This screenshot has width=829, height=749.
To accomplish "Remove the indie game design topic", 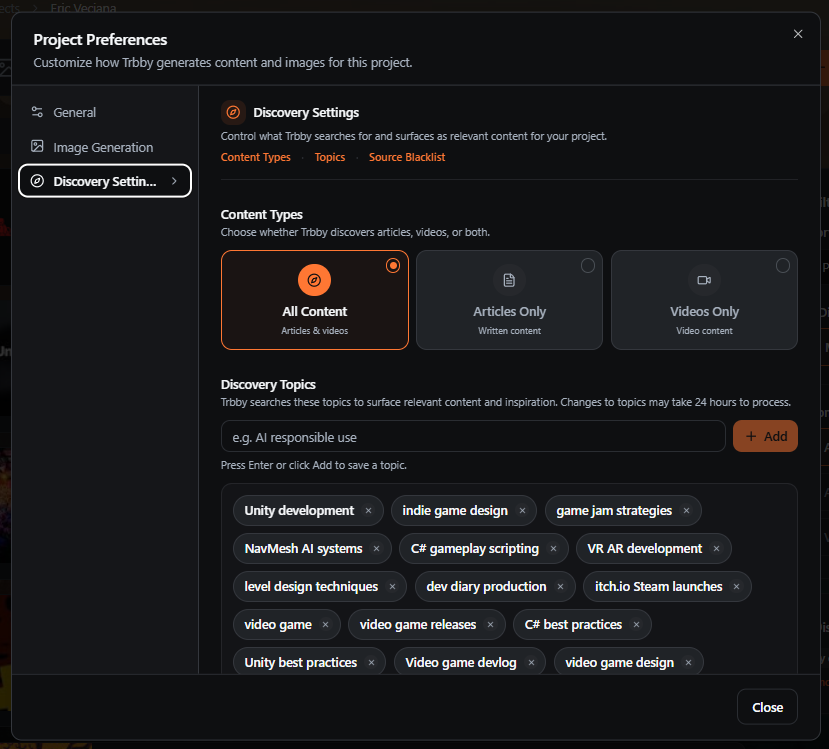I will (522, 511).
